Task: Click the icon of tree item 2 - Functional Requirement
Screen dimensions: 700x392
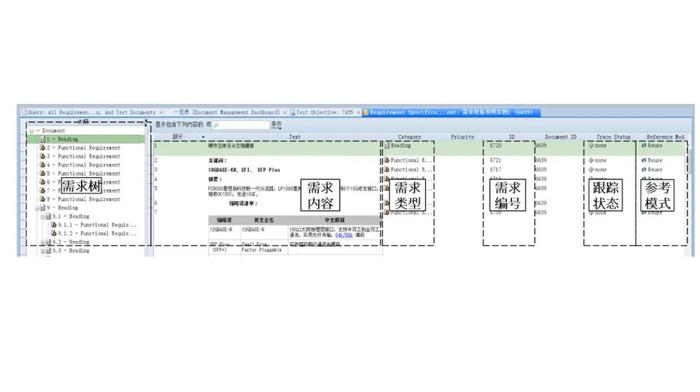Action: click(43, 148)
